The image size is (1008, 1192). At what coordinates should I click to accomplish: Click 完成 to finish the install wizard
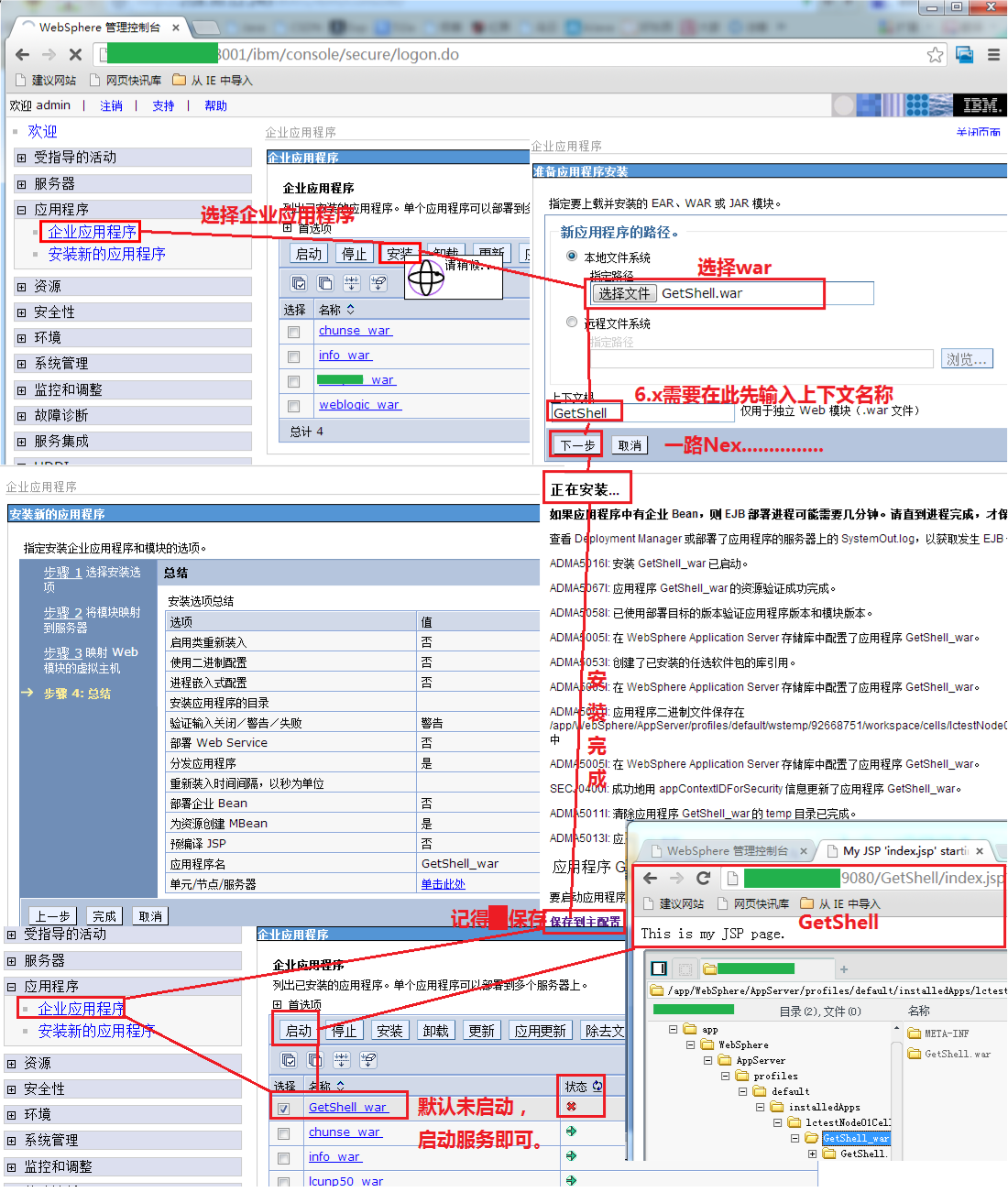coord(104,916)
